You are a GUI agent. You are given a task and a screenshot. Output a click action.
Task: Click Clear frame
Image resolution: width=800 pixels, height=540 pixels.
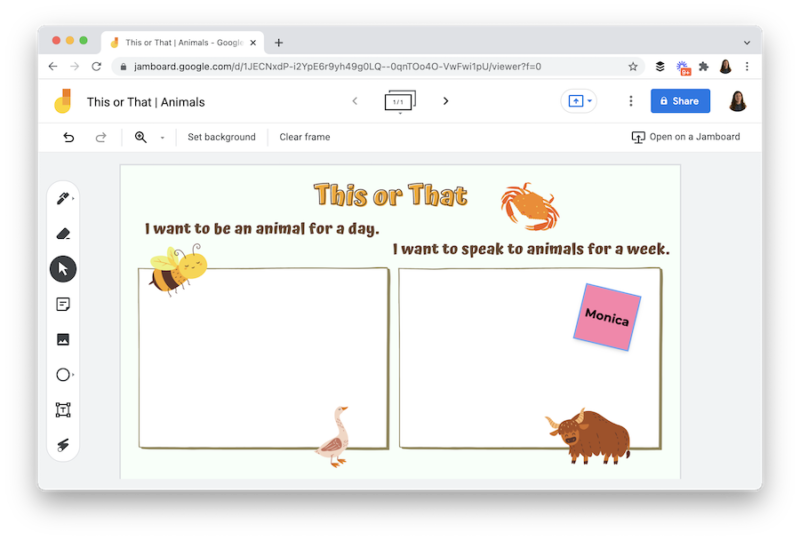pyautogui.click(x=305, y=137)
